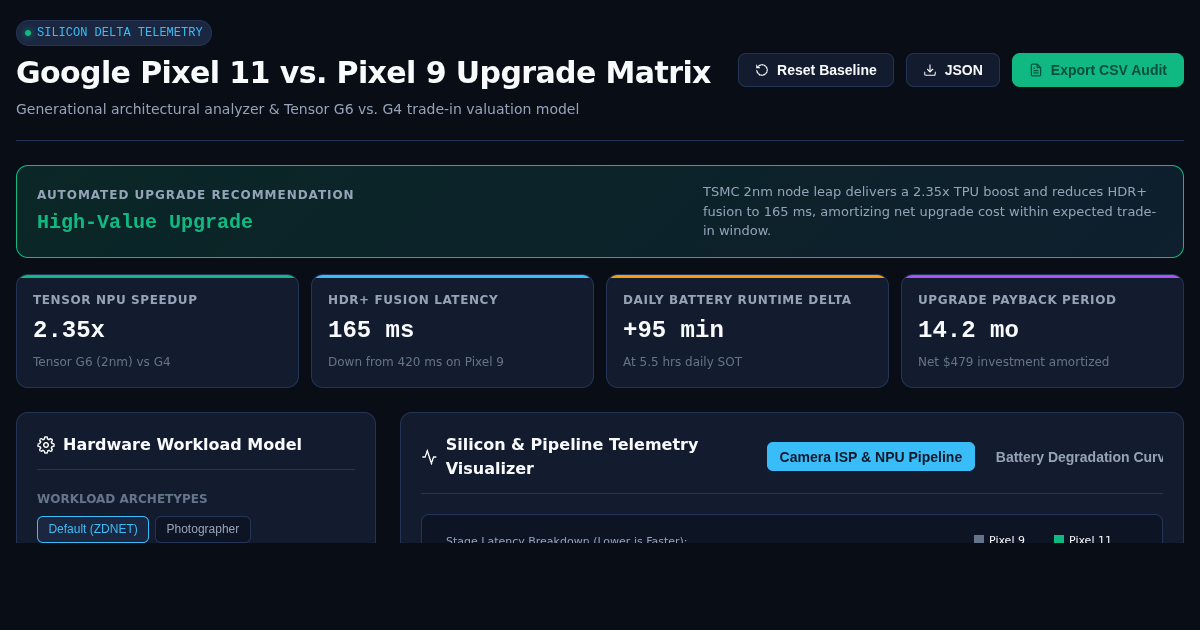Click the download icon in JSON button
This screenshot has height=630, width=1200.
[x=930, y=70]
